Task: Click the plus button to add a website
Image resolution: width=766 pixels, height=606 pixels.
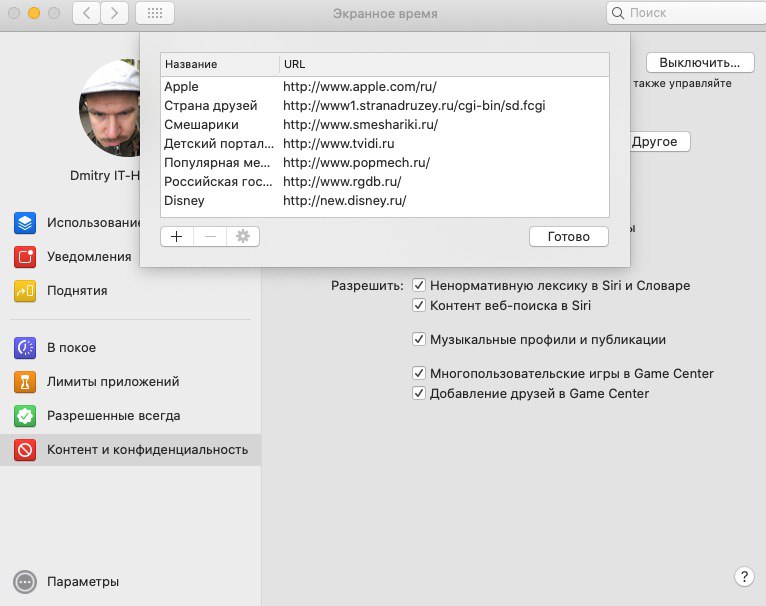Action: tap(177, 237)
